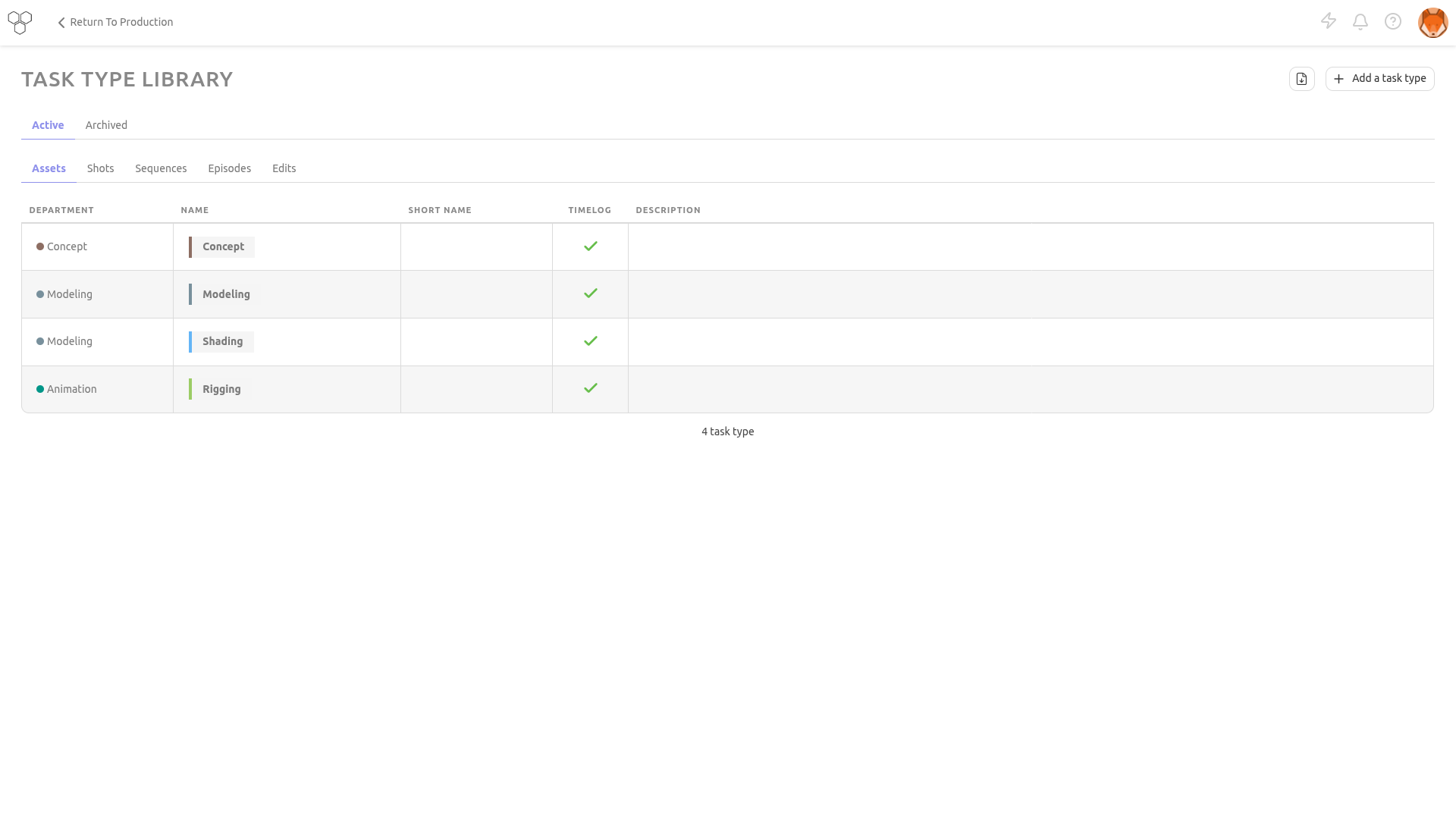Click the Timelog column header

click(x=590, y=210)
